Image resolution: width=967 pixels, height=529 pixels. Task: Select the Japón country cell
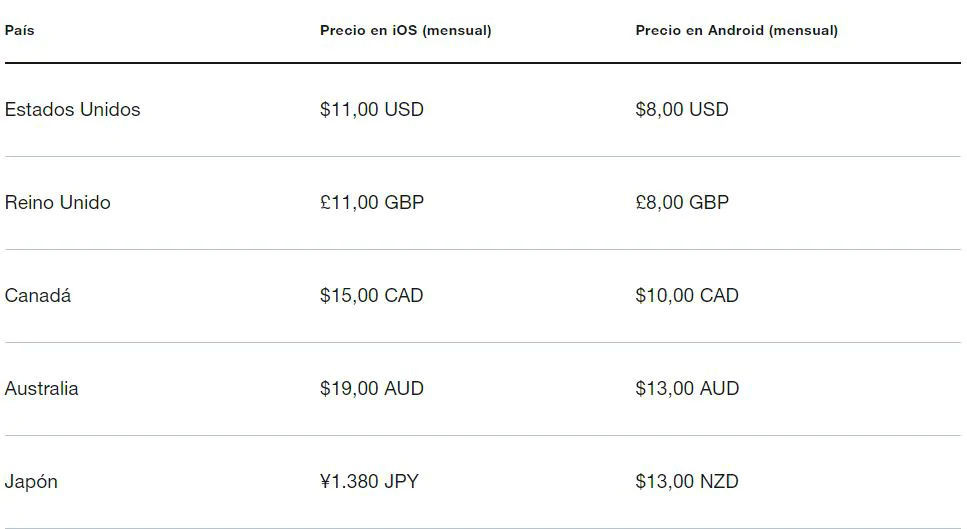(x=31, y=481)
